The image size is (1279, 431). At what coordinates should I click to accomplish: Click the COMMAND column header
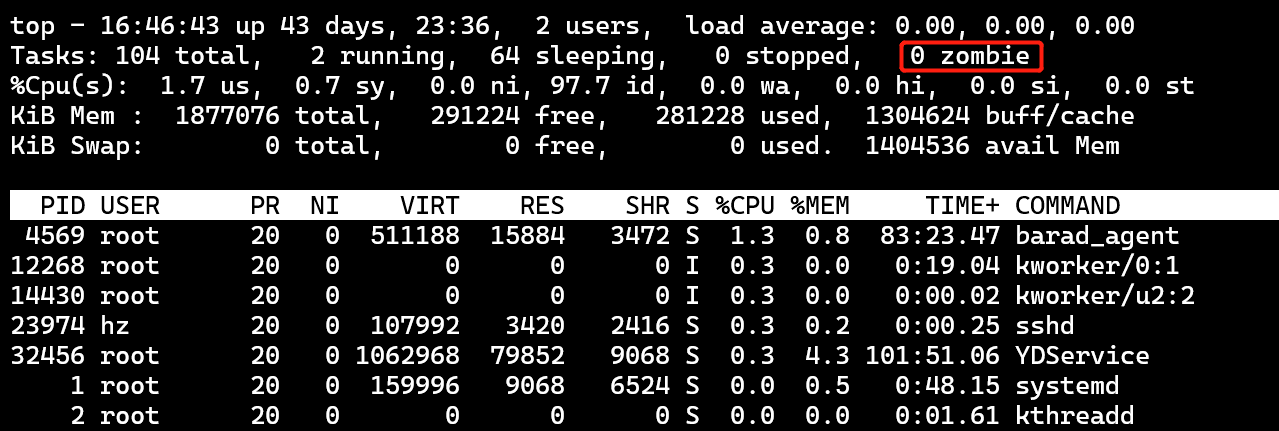pos(1067,207)
